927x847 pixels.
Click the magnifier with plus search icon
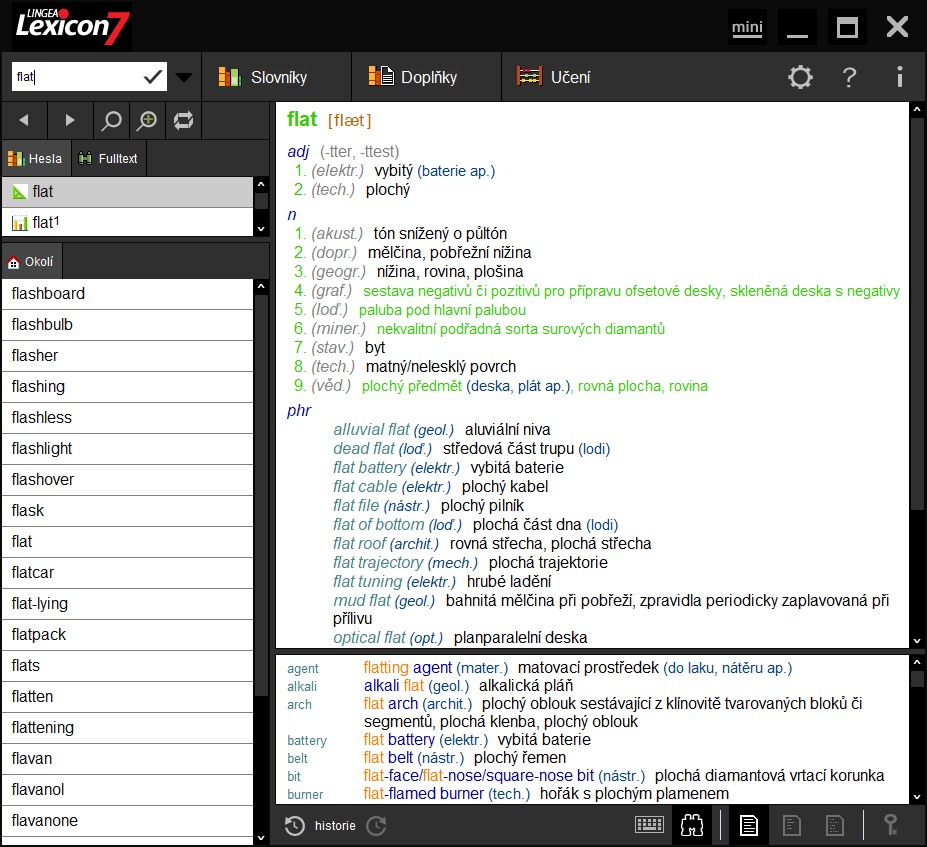click(x=147, y=121)
